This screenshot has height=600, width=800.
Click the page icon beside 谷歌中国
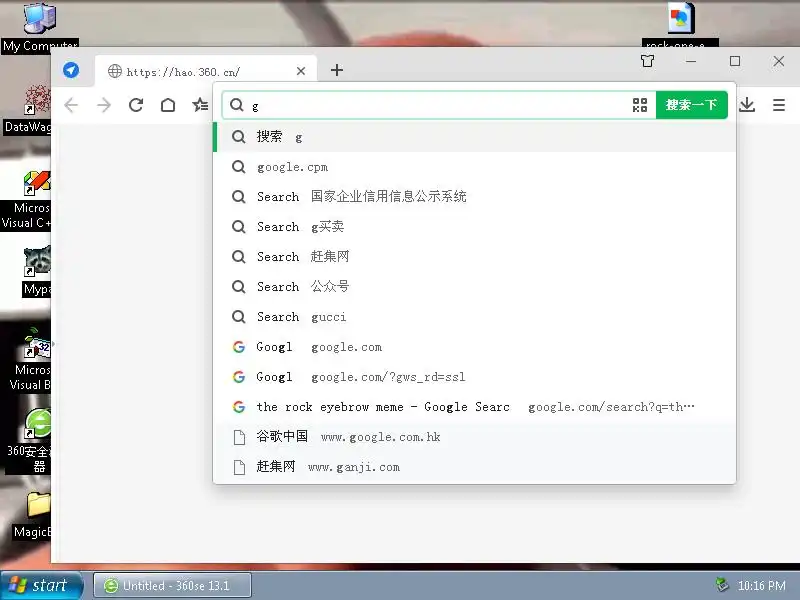239,437
